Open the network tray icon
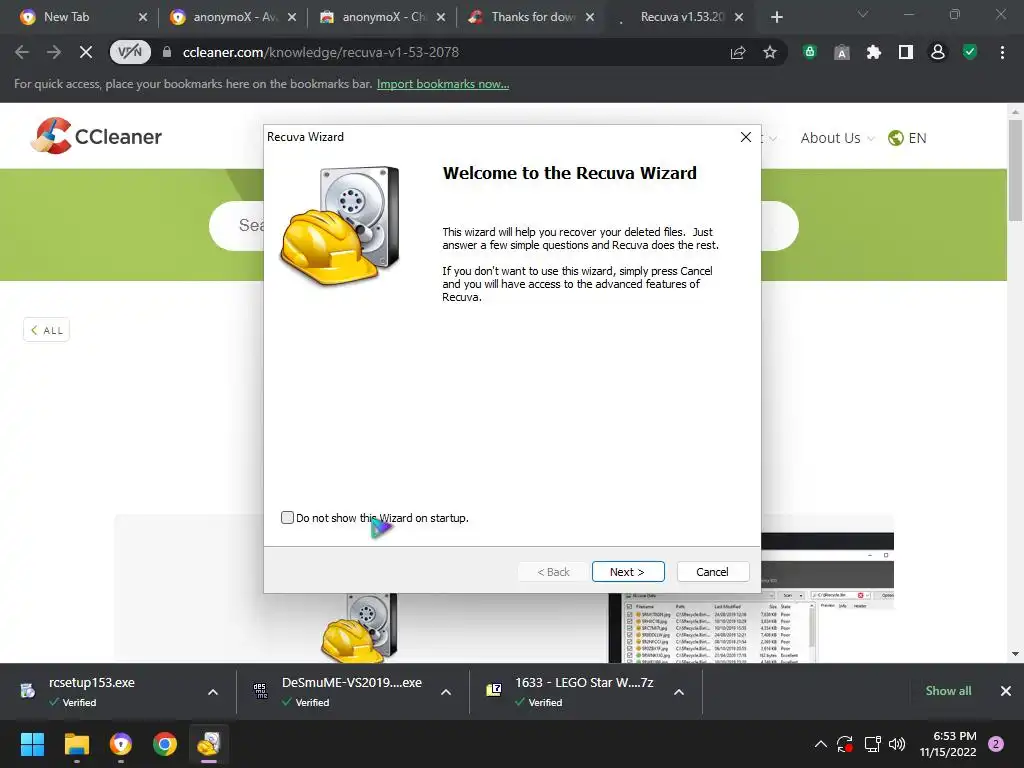The width and height of the screenshot is (1024, 768). click(872, 744)
